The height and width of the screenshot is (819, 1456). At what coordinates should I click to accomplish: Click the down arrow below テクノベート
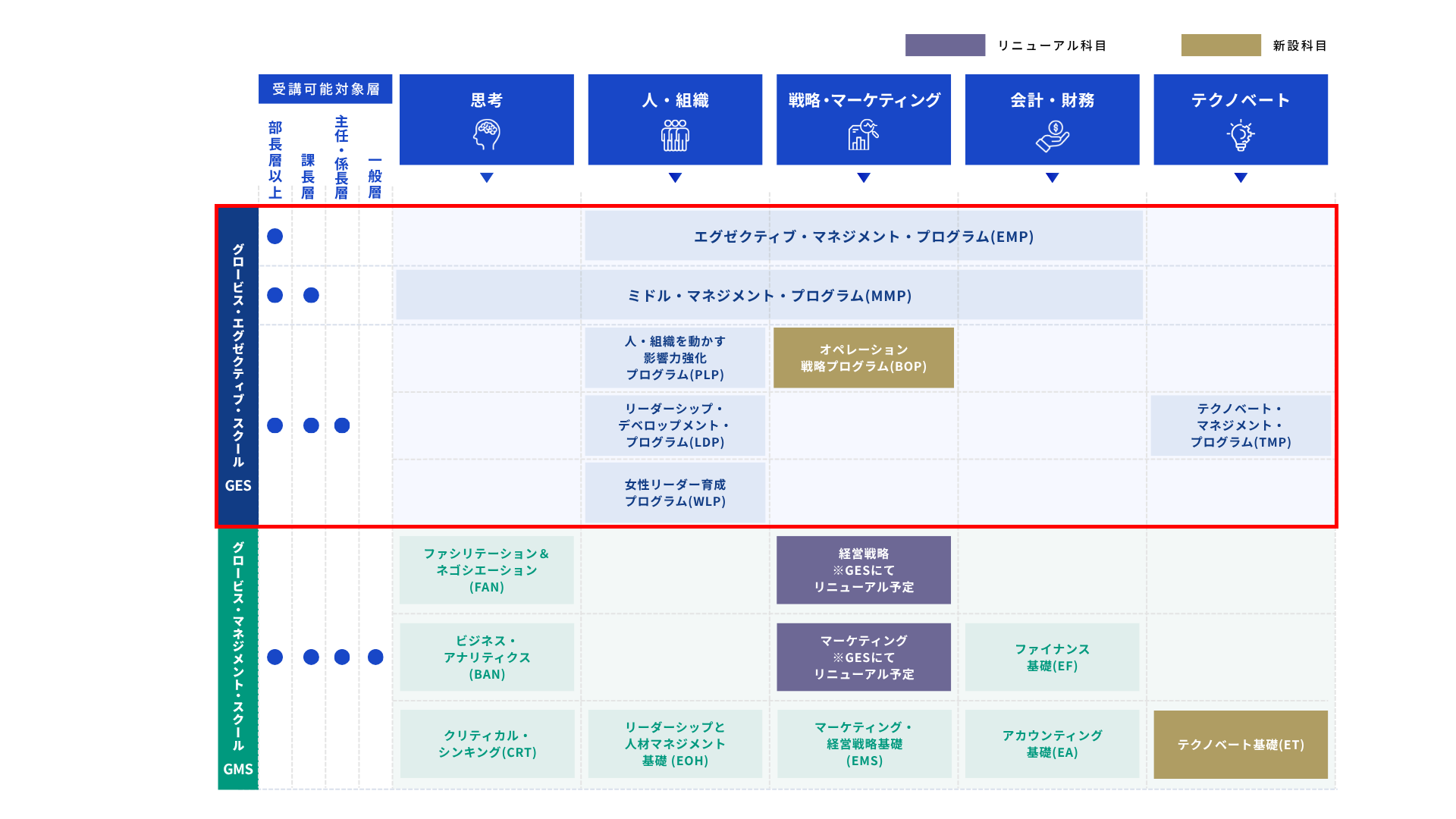[x=1241, y=177]
